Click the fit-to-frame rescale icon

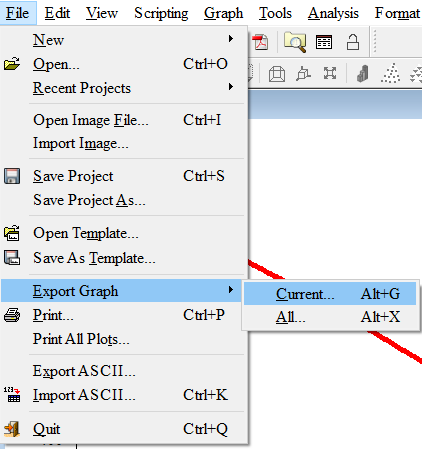point(330,73)
